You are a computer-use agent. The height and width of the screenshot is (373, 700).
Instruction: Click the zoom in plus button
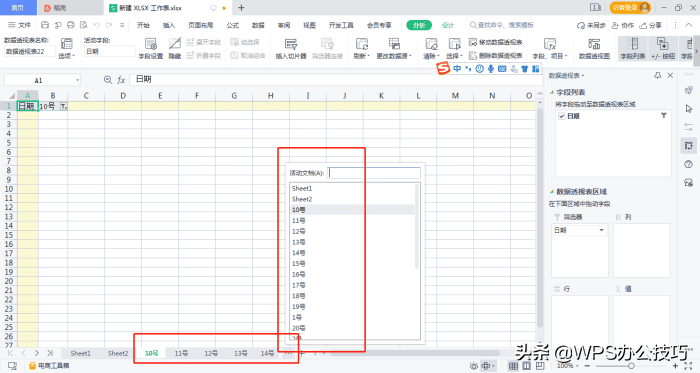coord(675,366)
